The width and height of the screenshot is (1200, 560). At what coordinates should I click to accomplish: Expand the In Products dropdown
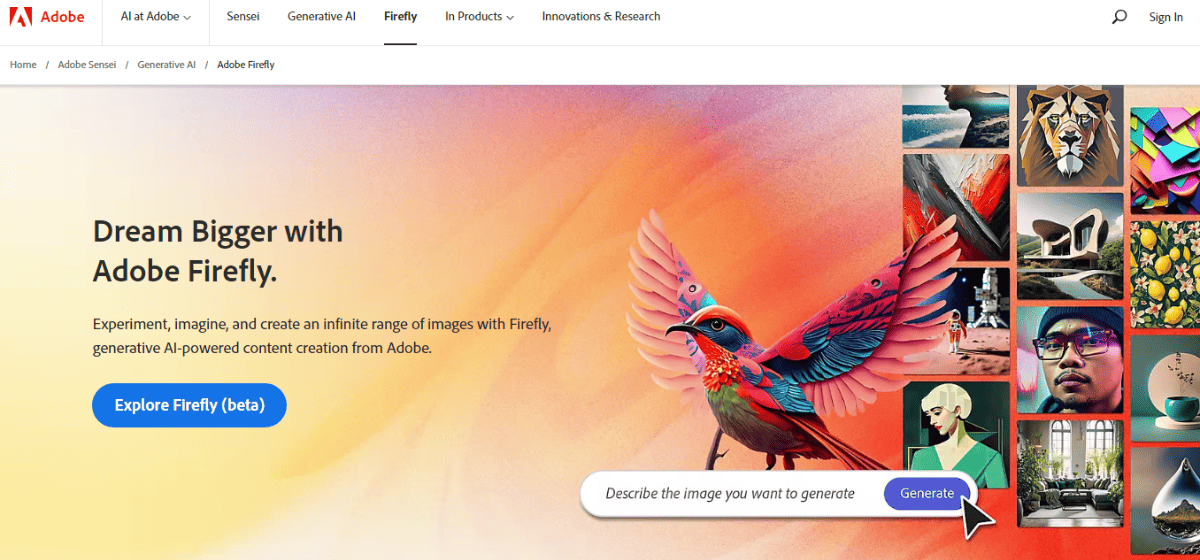tap(480, 17)
